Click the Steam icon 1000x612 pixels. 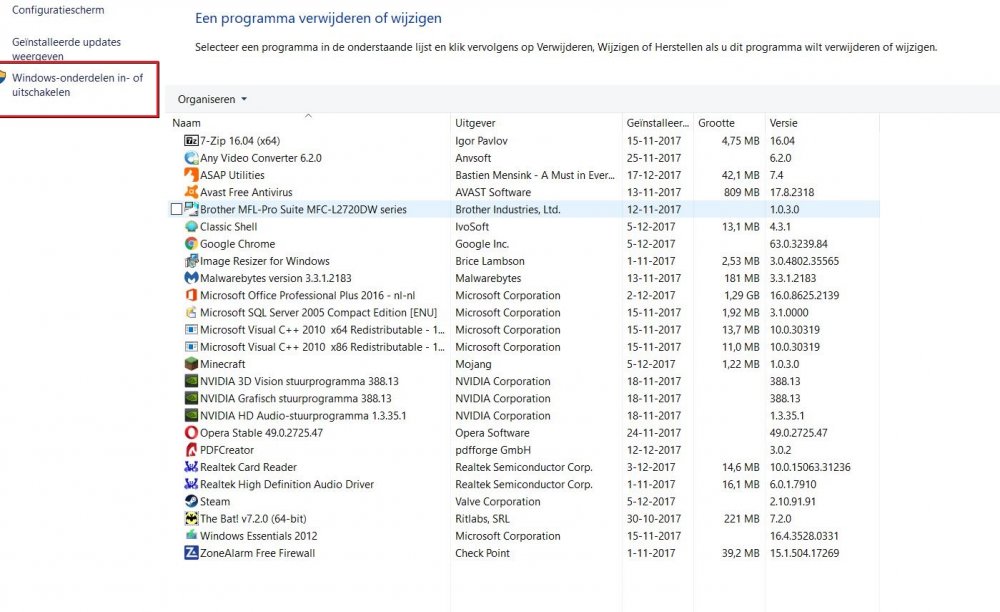click(191, 502)
